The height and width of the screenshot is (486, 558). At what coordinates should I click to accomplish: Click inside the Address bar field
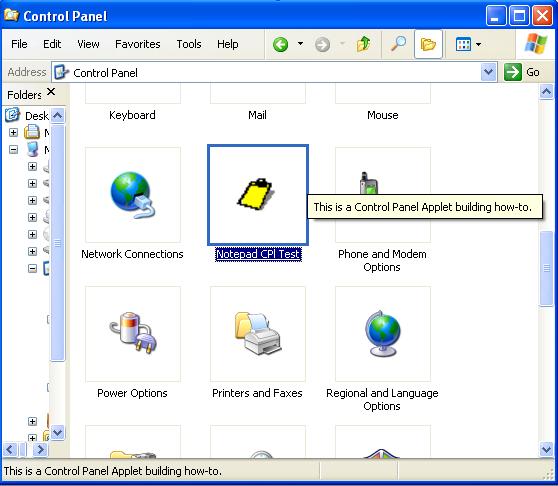click(274, 73)
